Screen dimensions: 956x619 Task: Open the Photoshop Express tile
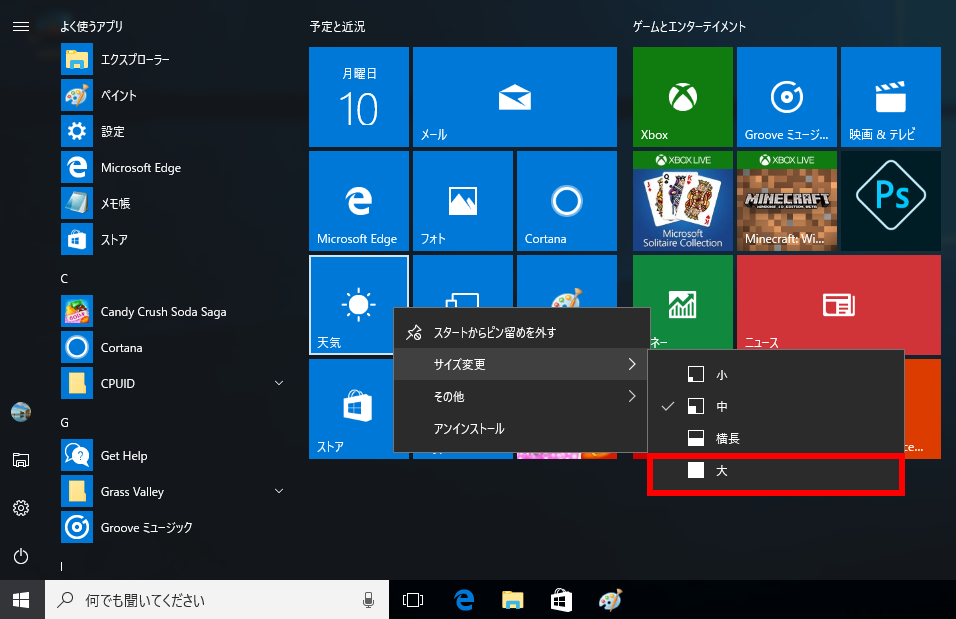coord(891,201)
